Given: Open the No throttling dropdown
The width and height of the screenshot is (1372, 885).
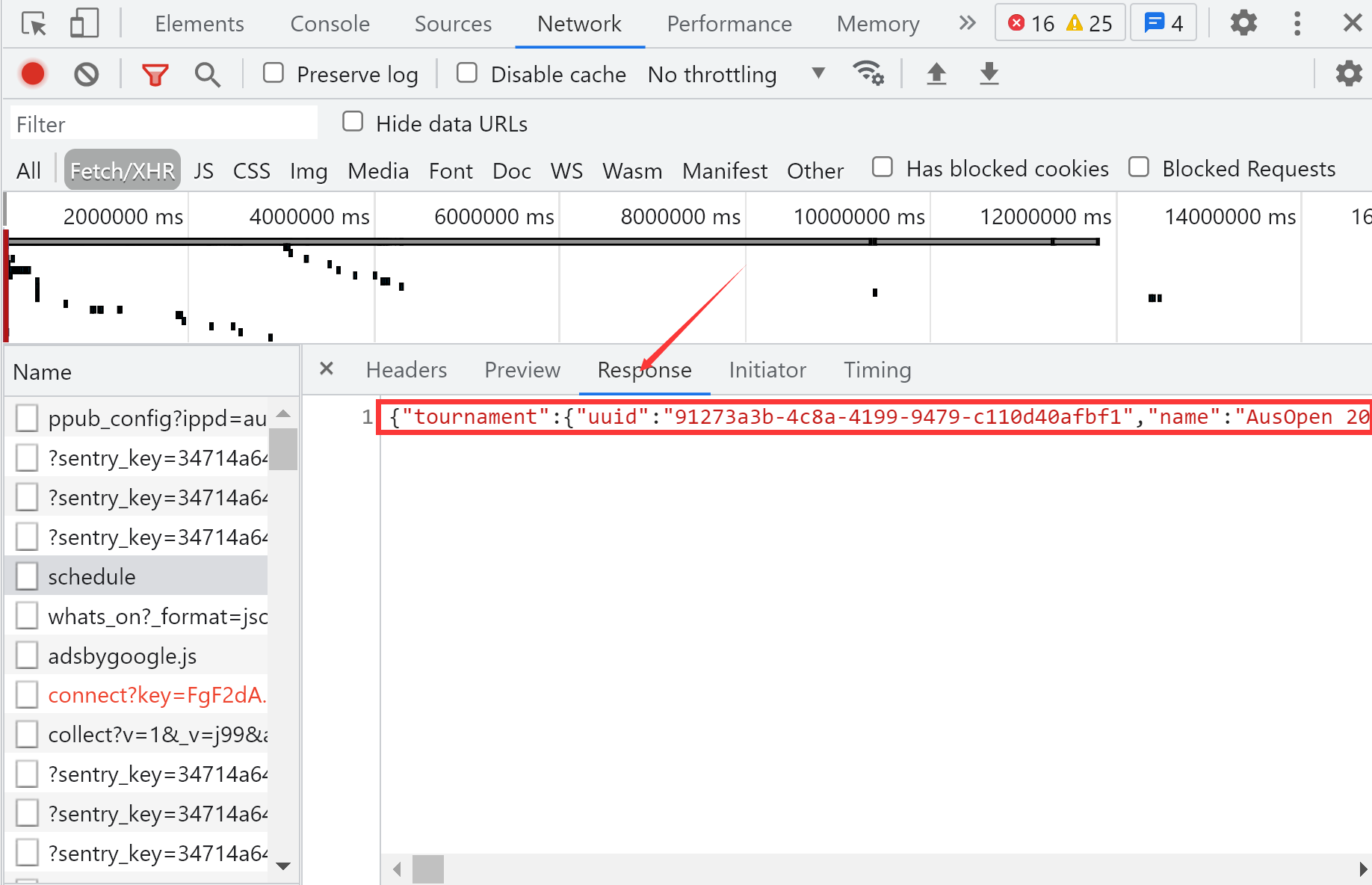Looking at the screenshot, I should click(x=737, y=74).
